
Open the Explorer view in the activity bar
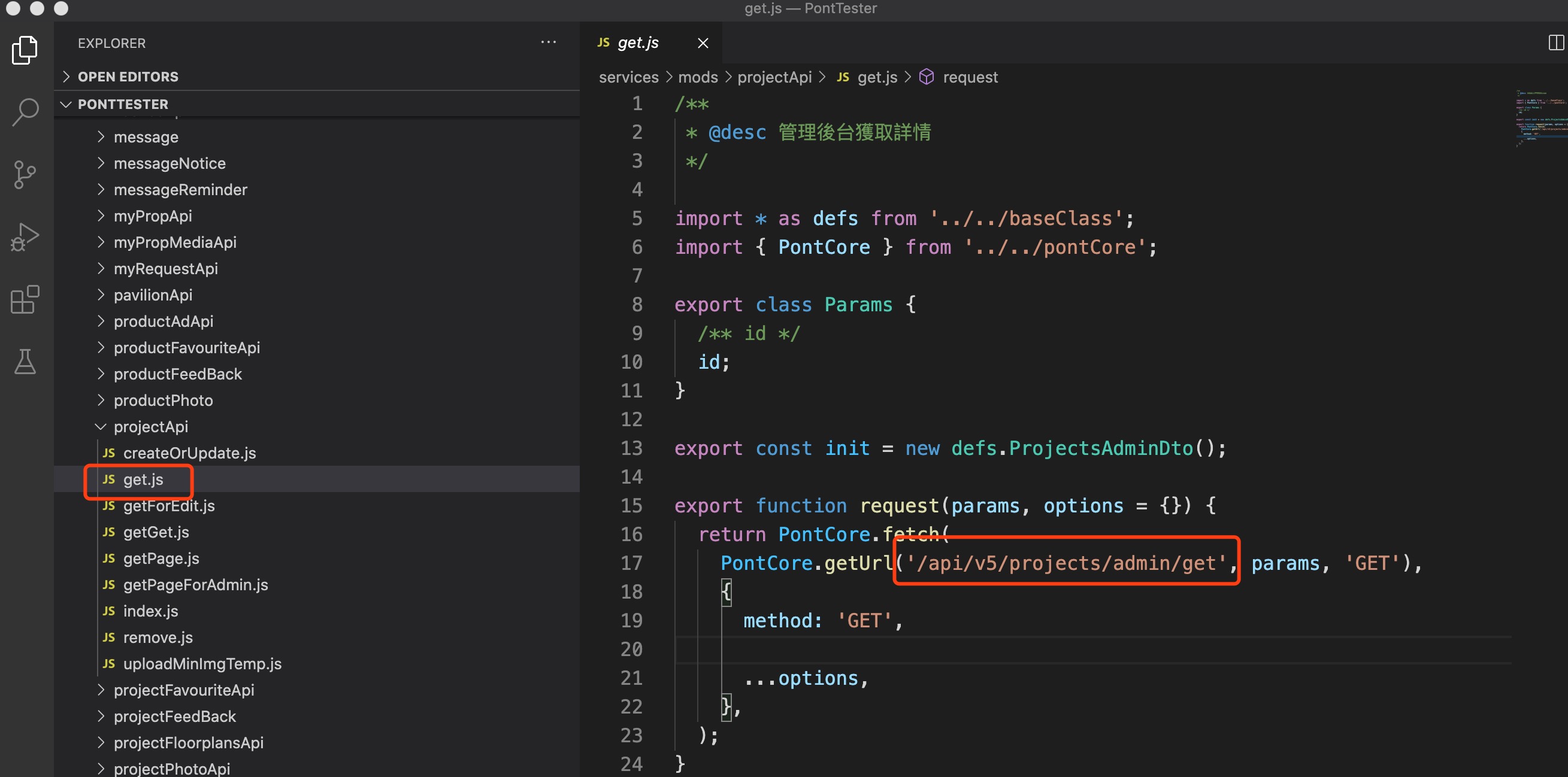[x=25, y=50]
